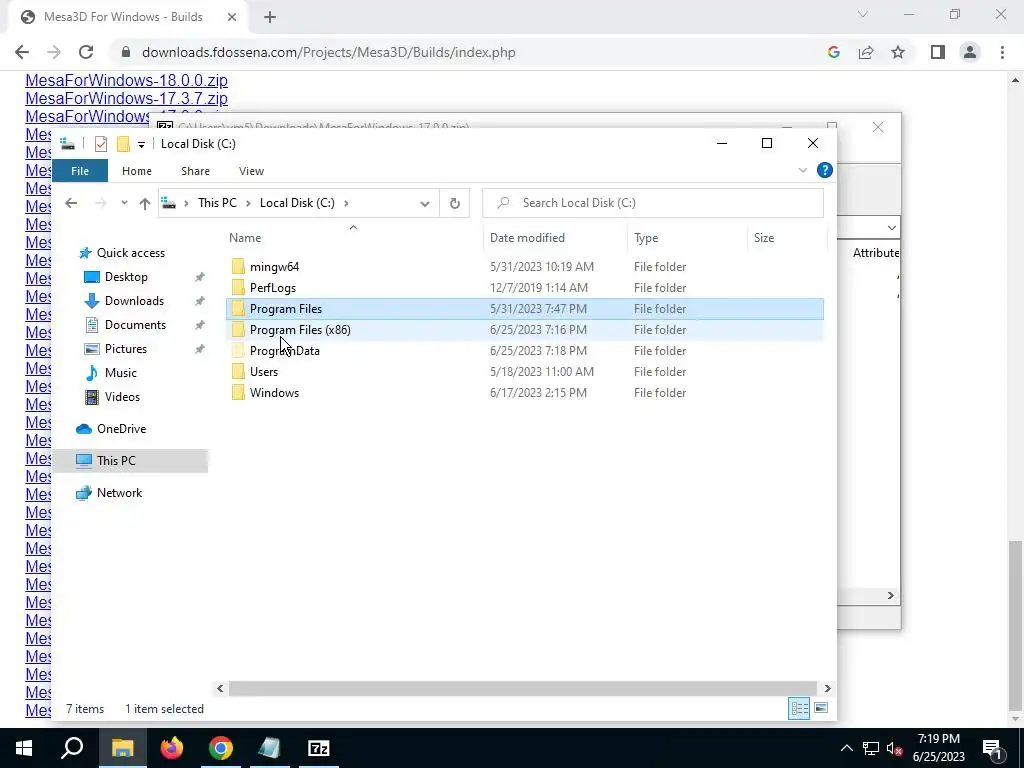Expand chevron after Local Disk (C:) breadcrumb
This screenshot has height=768, width=1024.
[x=346, y=203]
